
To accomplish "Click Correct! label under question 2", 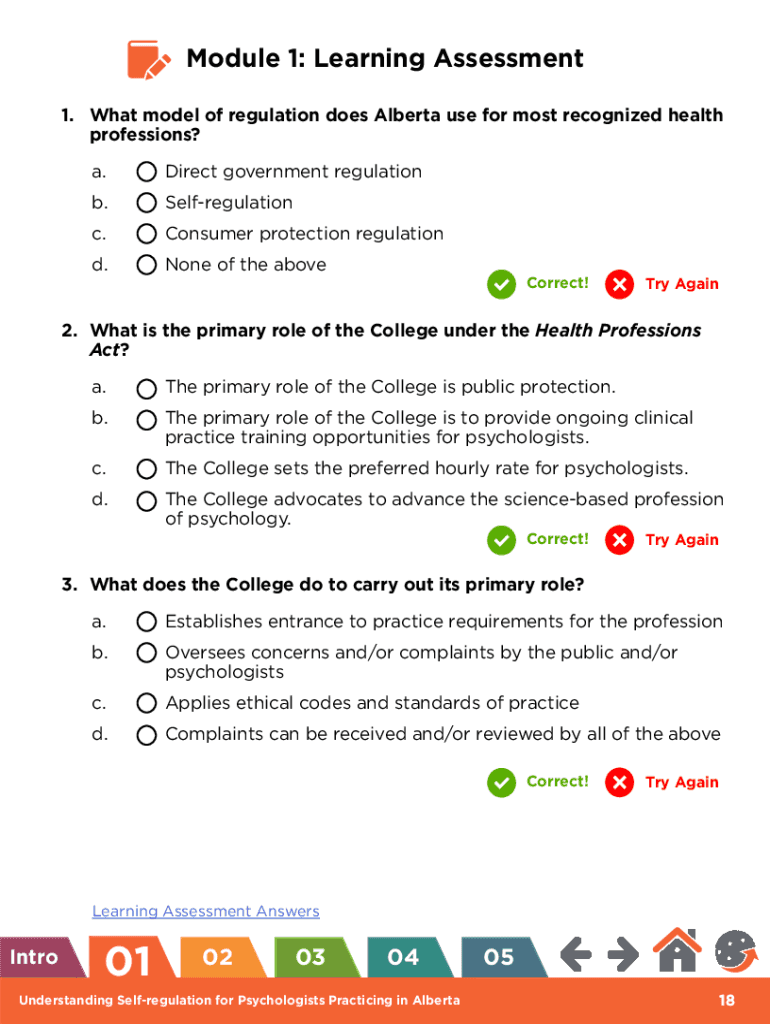I will (557, 539).
